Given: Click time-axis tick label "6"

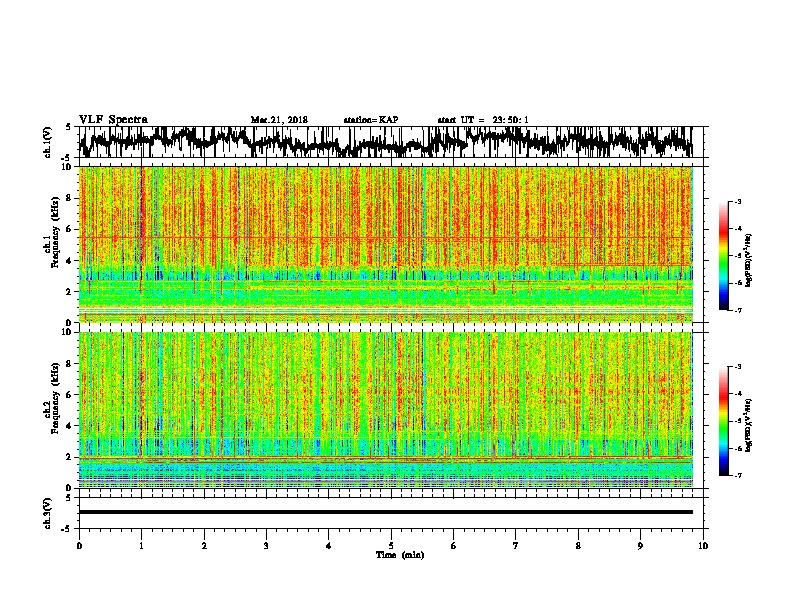Looking at the screenshot, I should click(453, 546).
